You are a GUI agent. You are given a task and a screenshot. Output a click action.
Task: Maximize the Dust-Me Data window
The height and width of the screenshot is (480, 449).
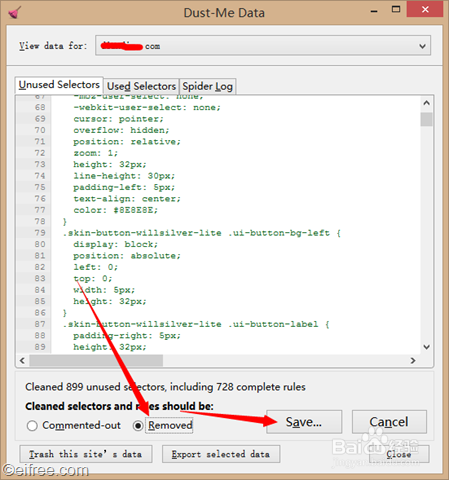pyautogui.click(x=396, y=9)
